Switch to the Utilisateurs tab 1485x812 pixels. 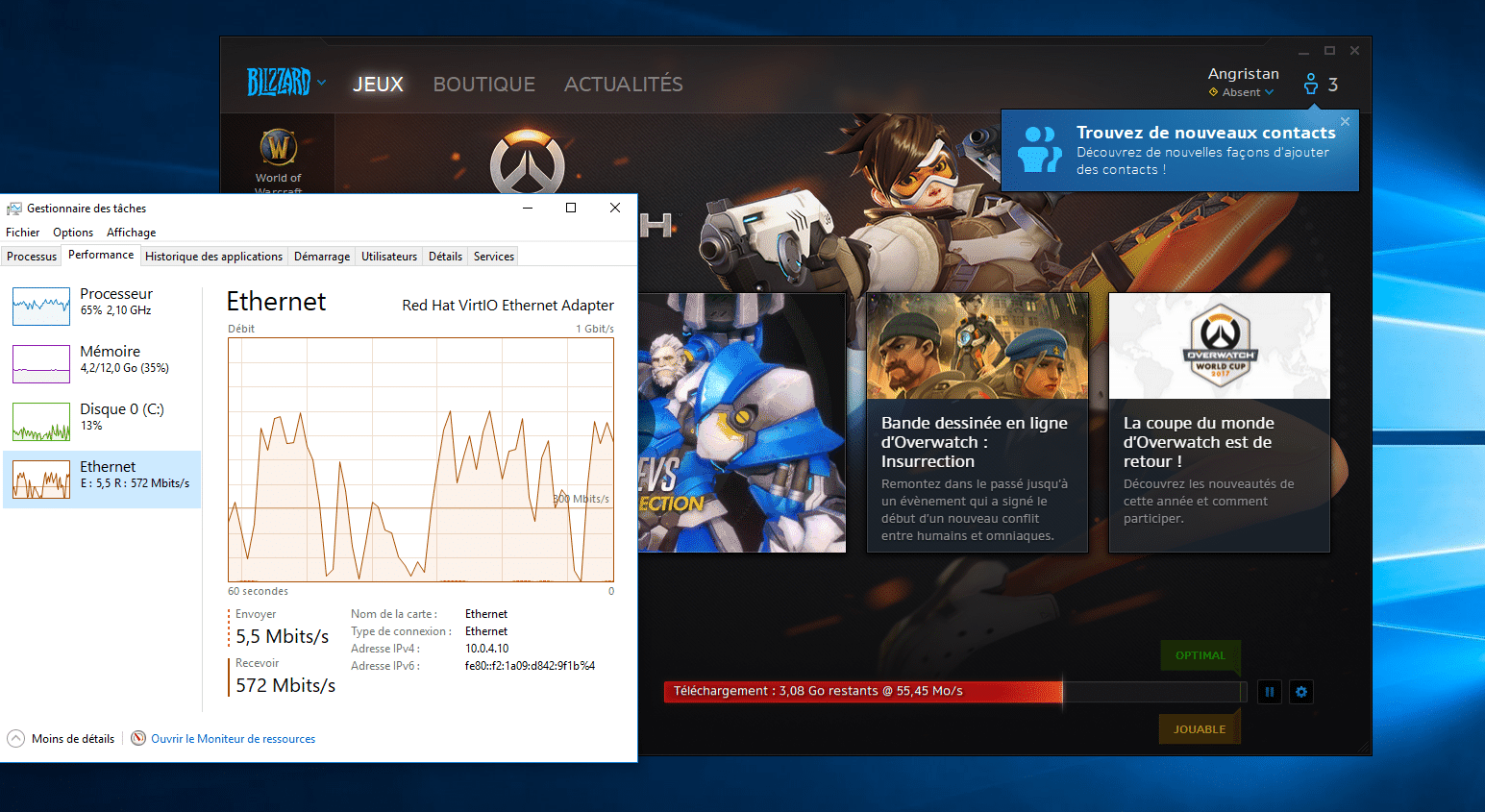[x=389, y=257]
